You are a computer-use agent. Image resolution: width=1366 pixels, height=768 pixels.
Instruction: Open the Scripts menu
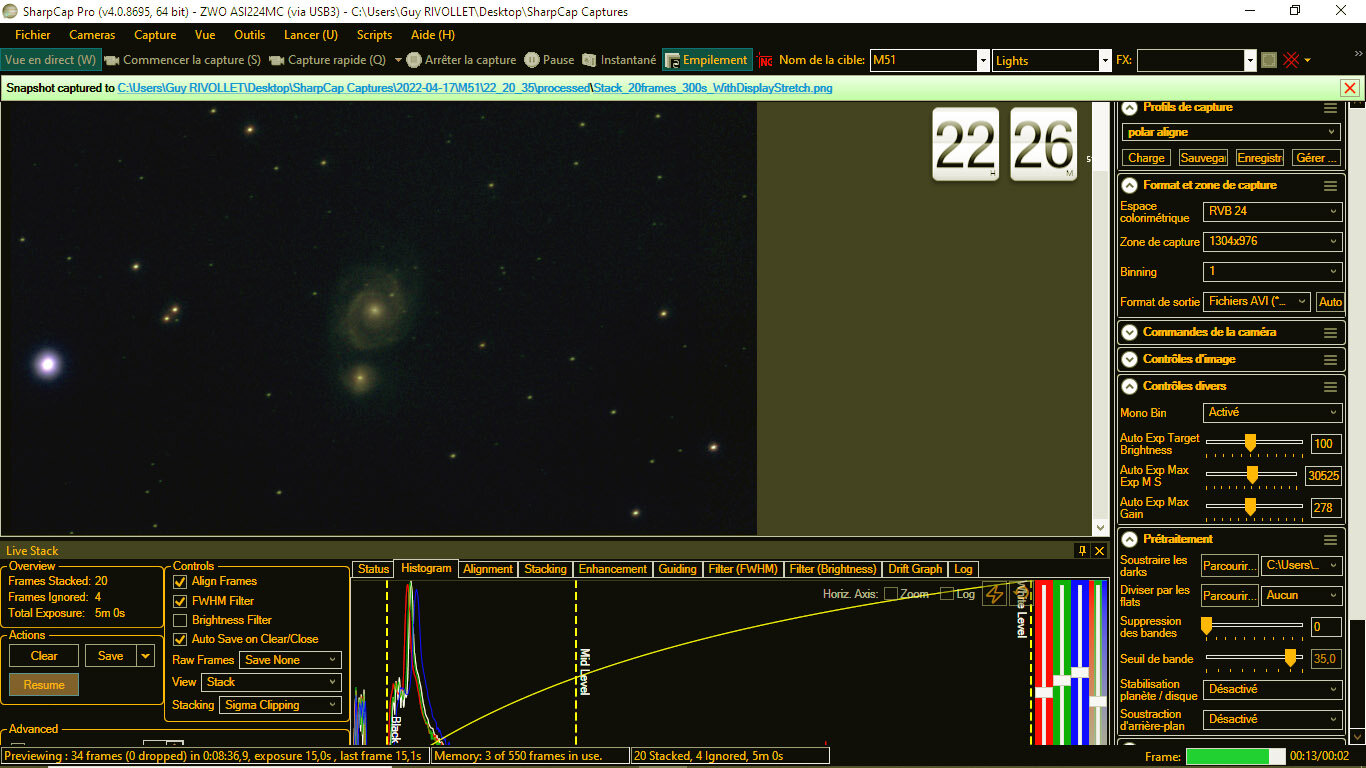[375, 35]
